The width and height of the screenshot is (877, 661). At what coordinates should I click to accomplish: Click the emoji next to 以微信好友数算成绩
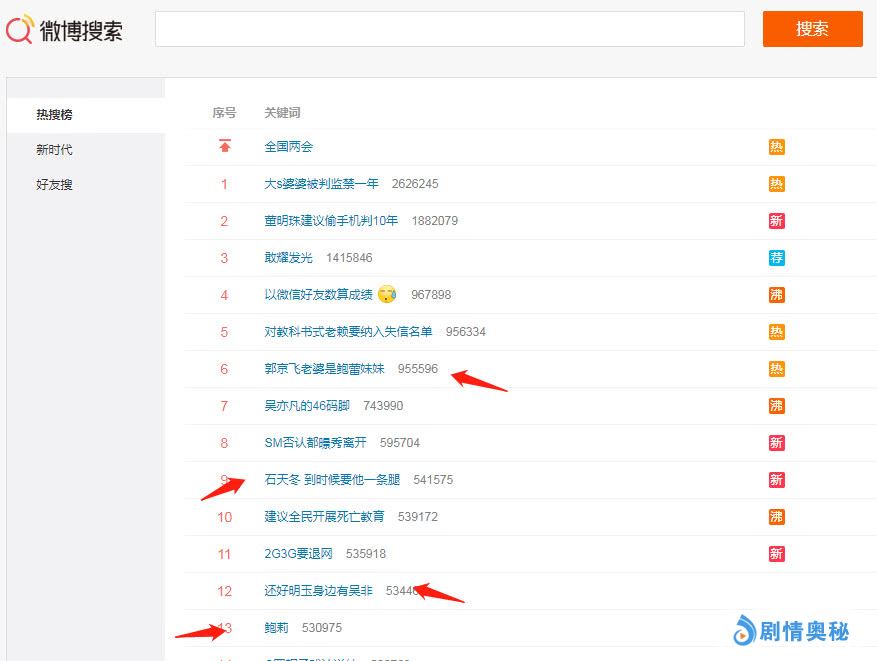387,294
